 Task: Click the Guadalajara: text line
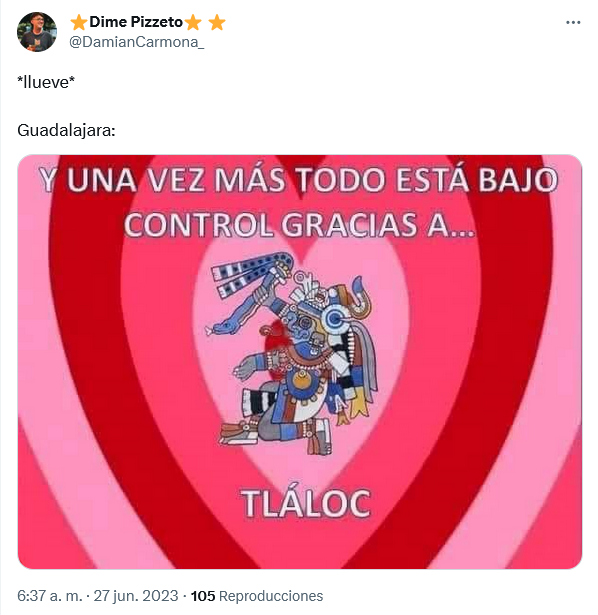click(x=66, y=130)
